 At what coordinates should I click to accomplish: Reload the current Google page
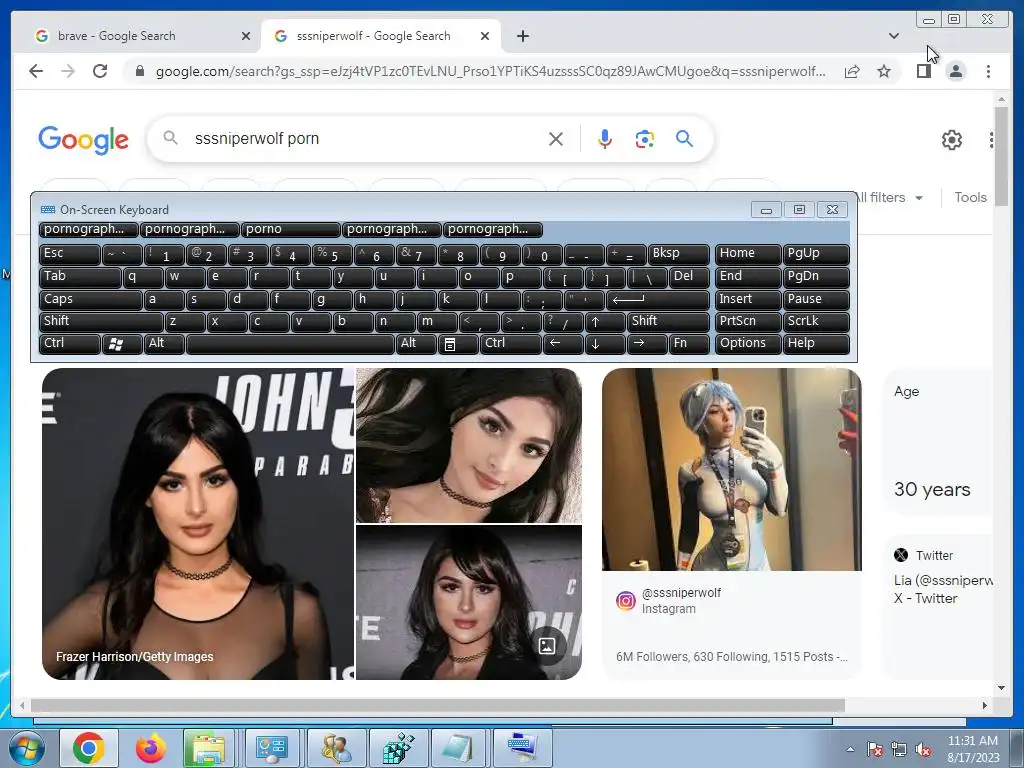(100, 71)
